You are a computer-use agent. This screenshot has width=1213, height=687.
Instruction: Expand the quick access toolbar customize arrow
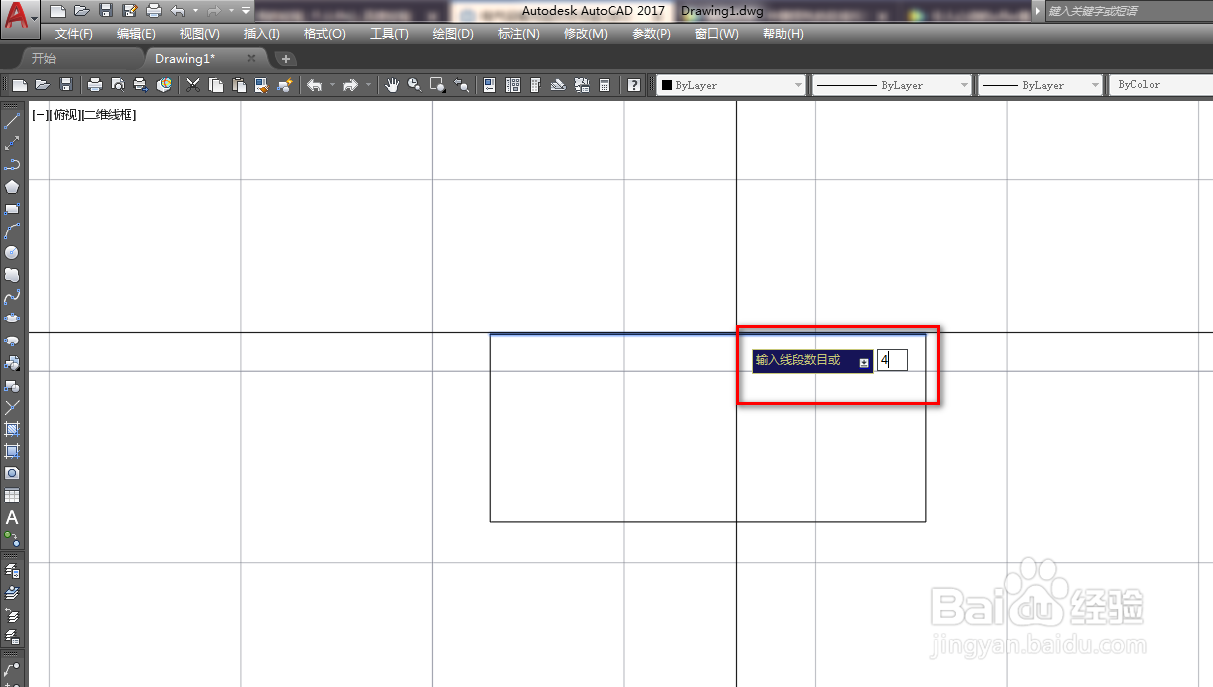point(246,11)
